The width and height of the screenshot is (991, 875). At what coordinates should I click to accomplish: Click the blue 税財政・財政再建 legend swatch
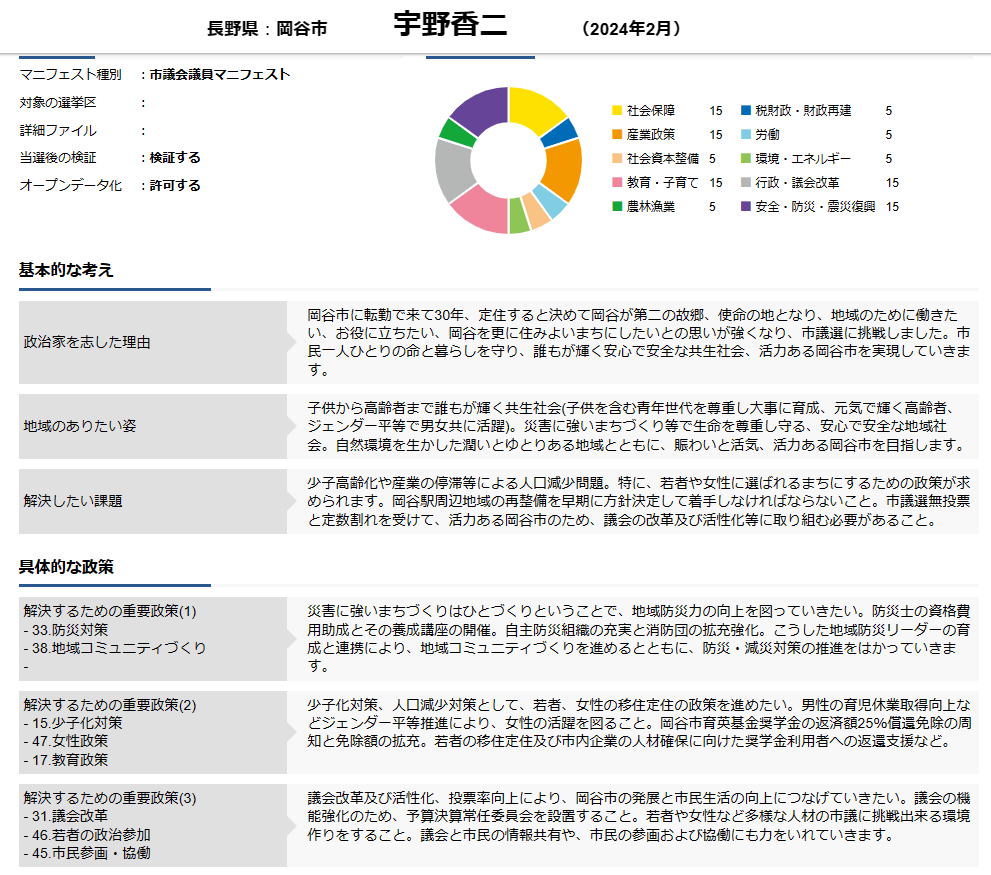(746, 111)
